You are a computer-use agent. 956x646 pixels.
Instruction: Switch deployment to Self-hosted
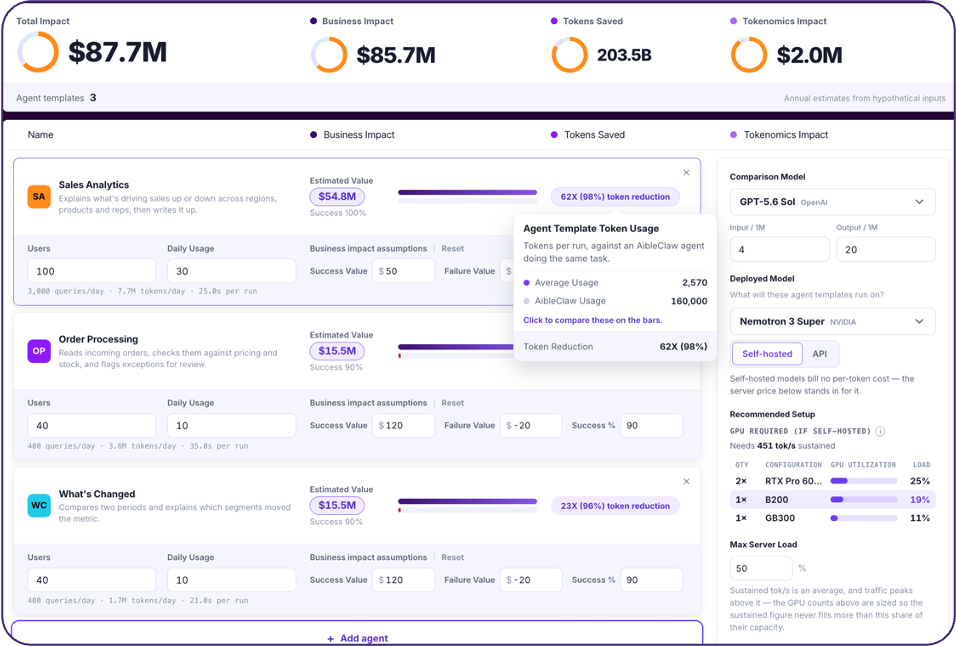point(767,353)
